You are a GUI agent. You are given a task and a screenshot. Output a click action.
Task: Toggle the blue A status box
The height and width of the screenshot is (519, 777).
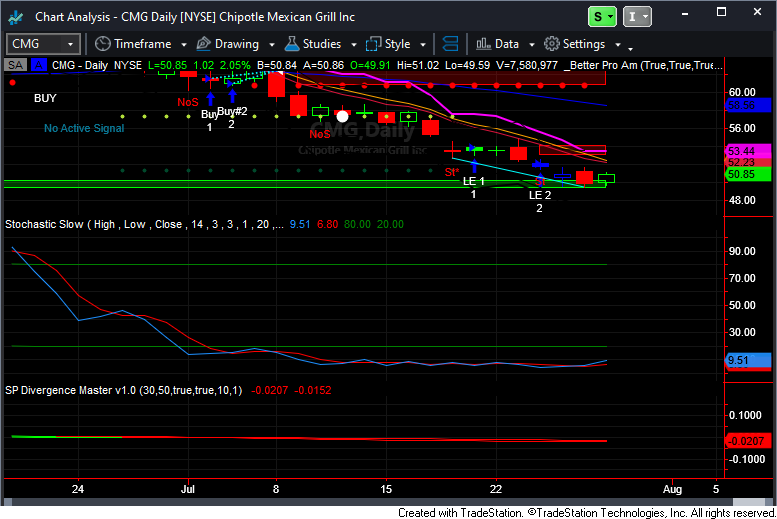39,65
